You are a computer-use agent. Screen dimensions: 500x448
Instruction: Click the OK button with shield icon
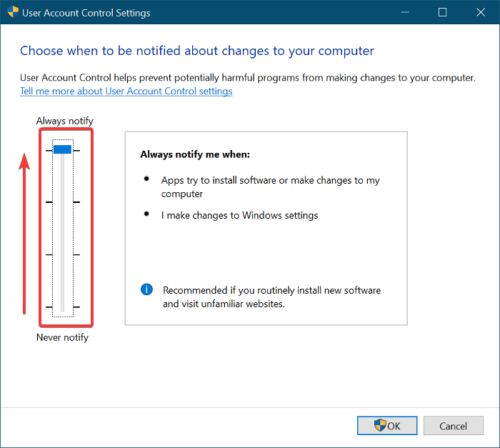(387, 426)
